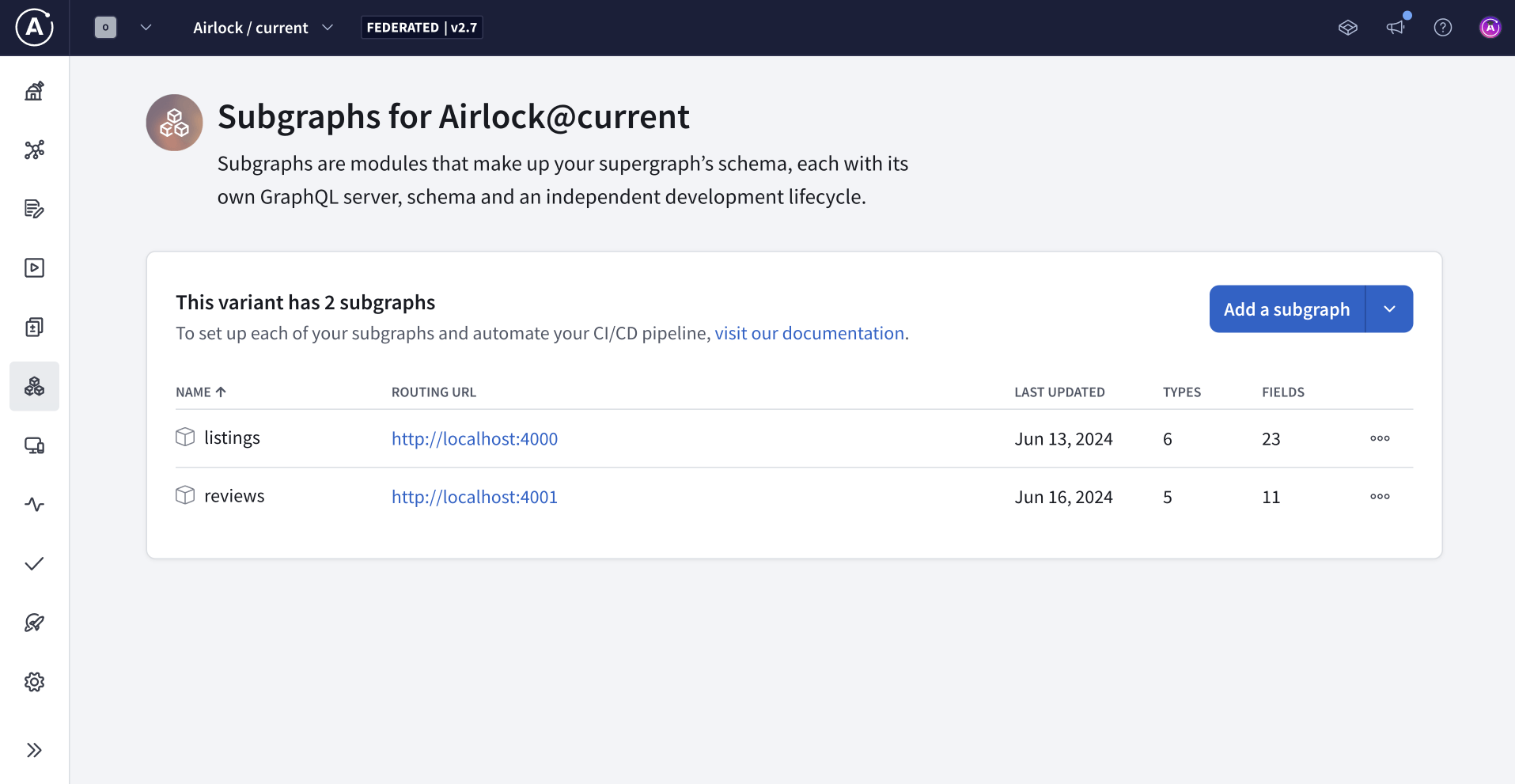Expand the organization dropdown next to 0
Image resolution: width=1515 pixels, height=784 pixels.
click(x=146, y=27)
